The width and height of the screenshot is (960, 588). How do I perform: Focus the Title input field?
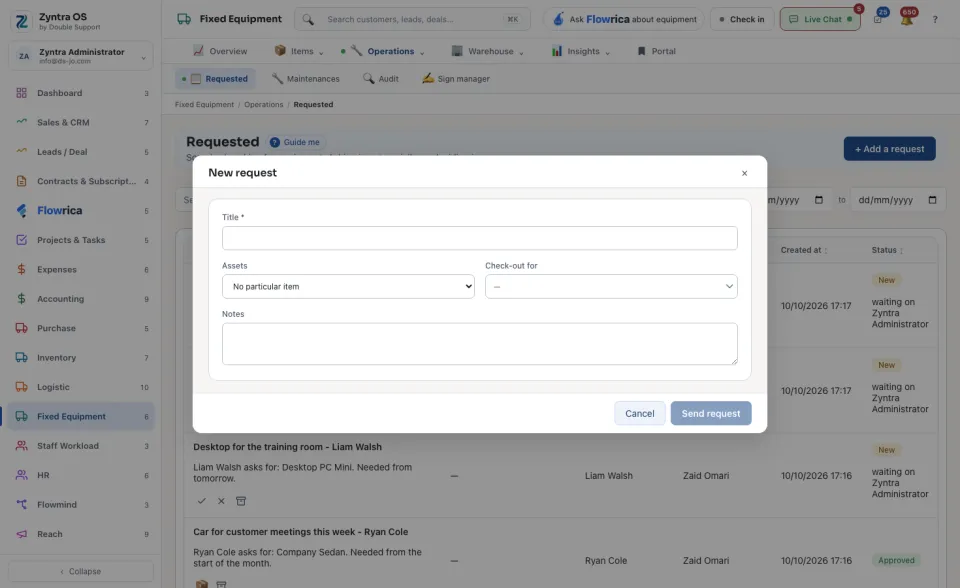pos(480,238)
